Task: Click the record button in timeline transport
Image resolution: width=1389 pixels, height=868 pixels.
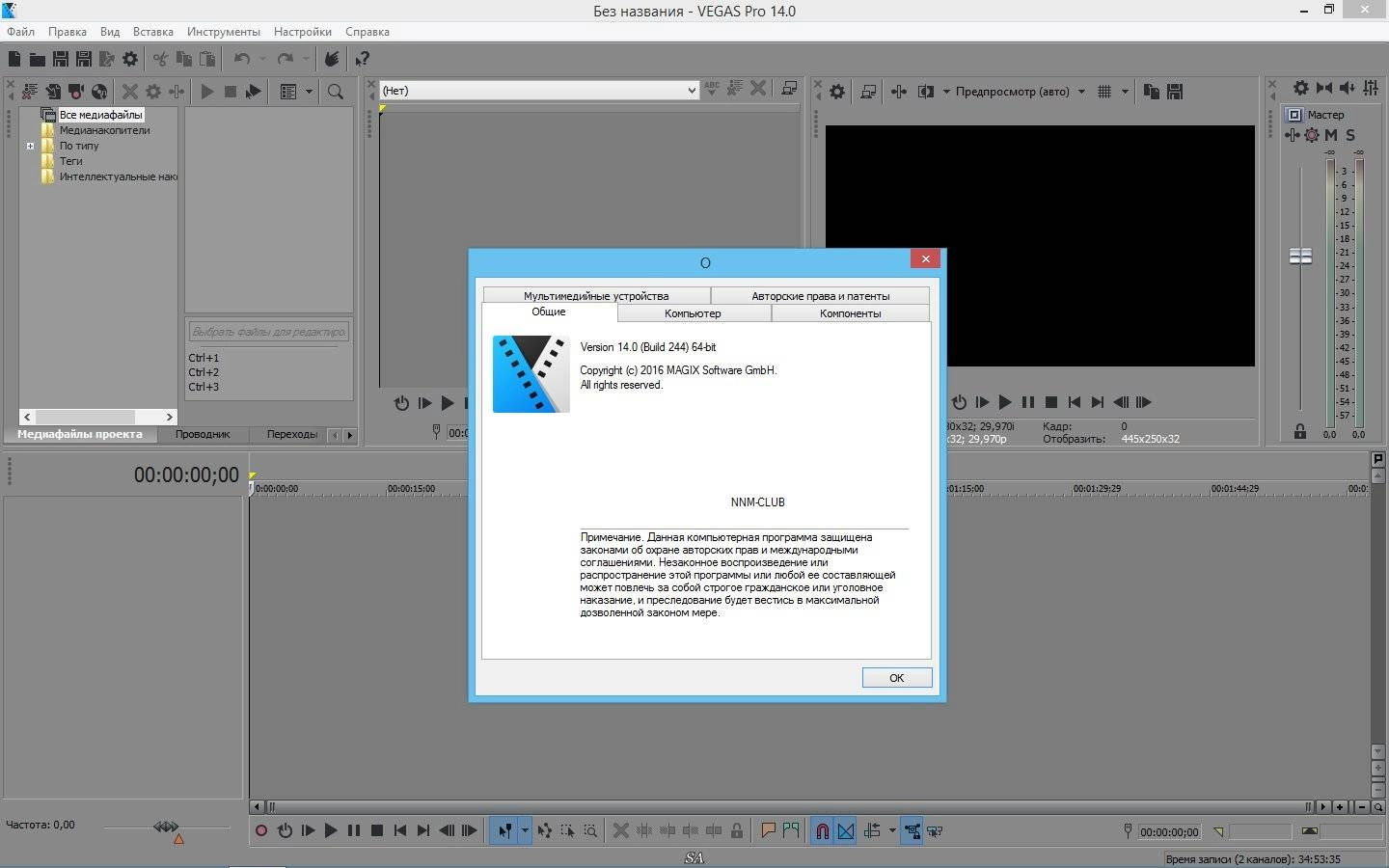Action: point(260,830)
